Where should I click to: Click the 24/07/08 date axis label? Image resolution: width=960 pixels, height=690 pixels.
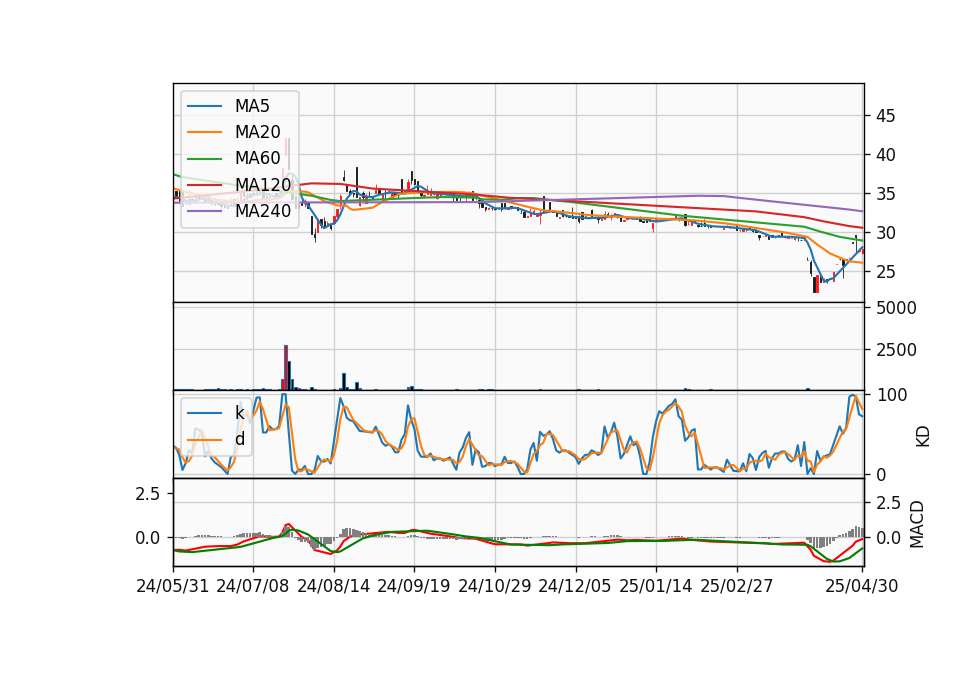tap(253, 586)
